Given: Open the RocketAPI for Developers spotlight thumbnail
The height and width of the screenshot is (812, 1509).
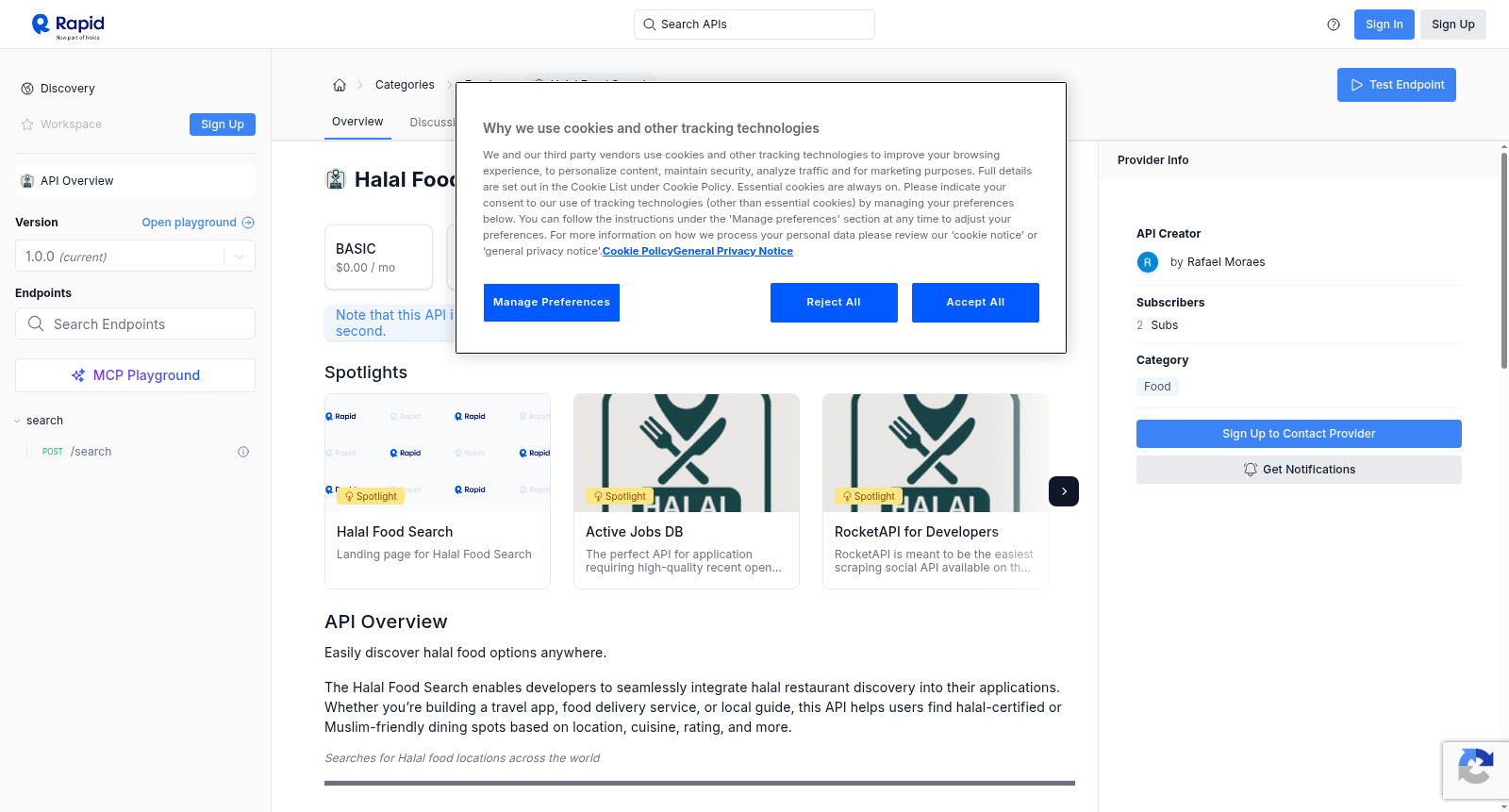Looking at the screenshot, I should [x=936, y=453].
